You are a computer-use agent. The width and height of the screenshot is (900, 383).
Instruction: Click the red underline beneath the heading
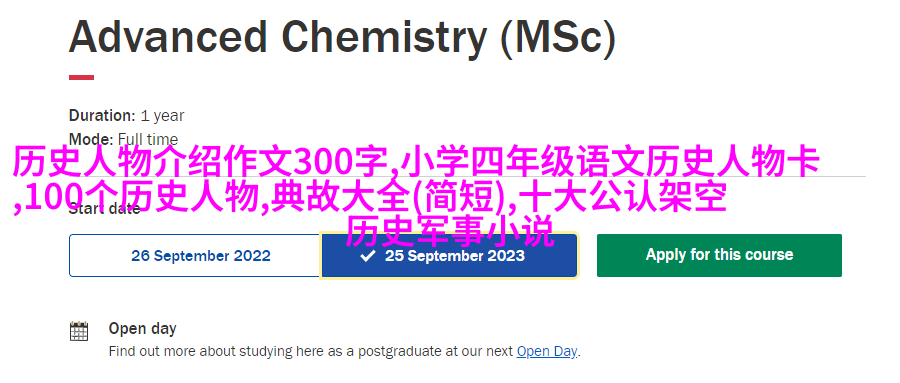(82, 78)
